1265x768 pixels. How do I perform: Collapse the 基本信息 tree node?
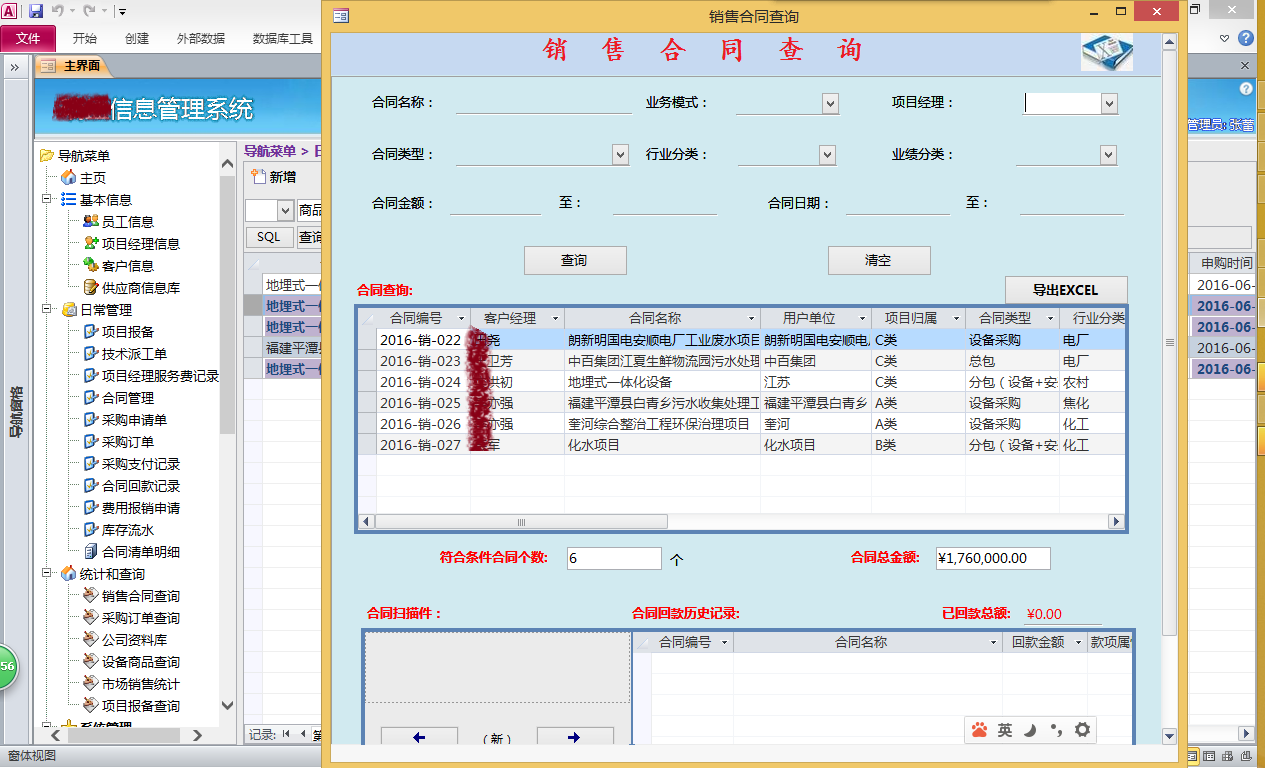coord(47,199)
